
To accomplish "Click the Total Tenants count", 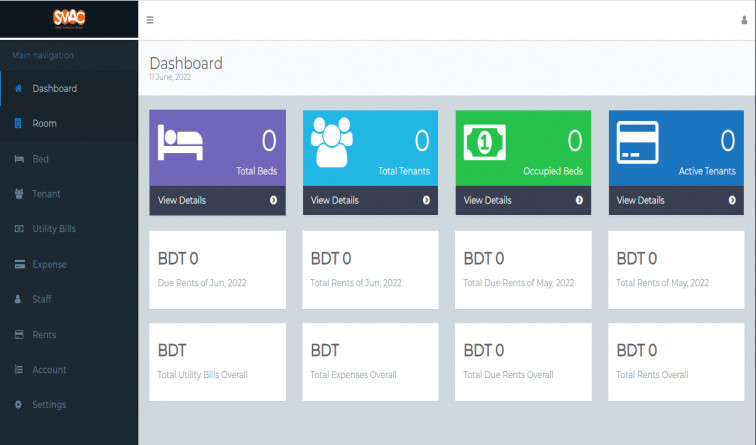I will pyautogui.click(x=422, y=141).
